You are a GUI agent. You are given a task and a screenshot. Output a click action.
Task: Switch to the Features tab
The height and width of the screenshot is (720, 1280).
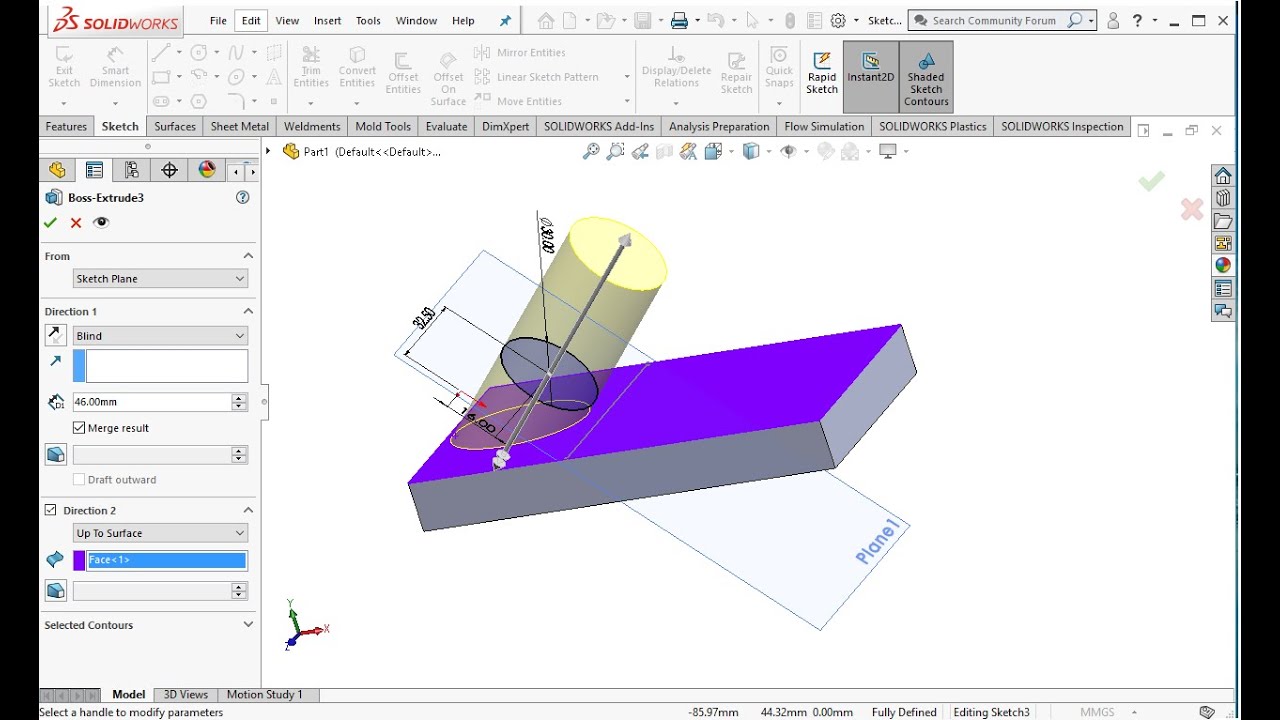66,126
